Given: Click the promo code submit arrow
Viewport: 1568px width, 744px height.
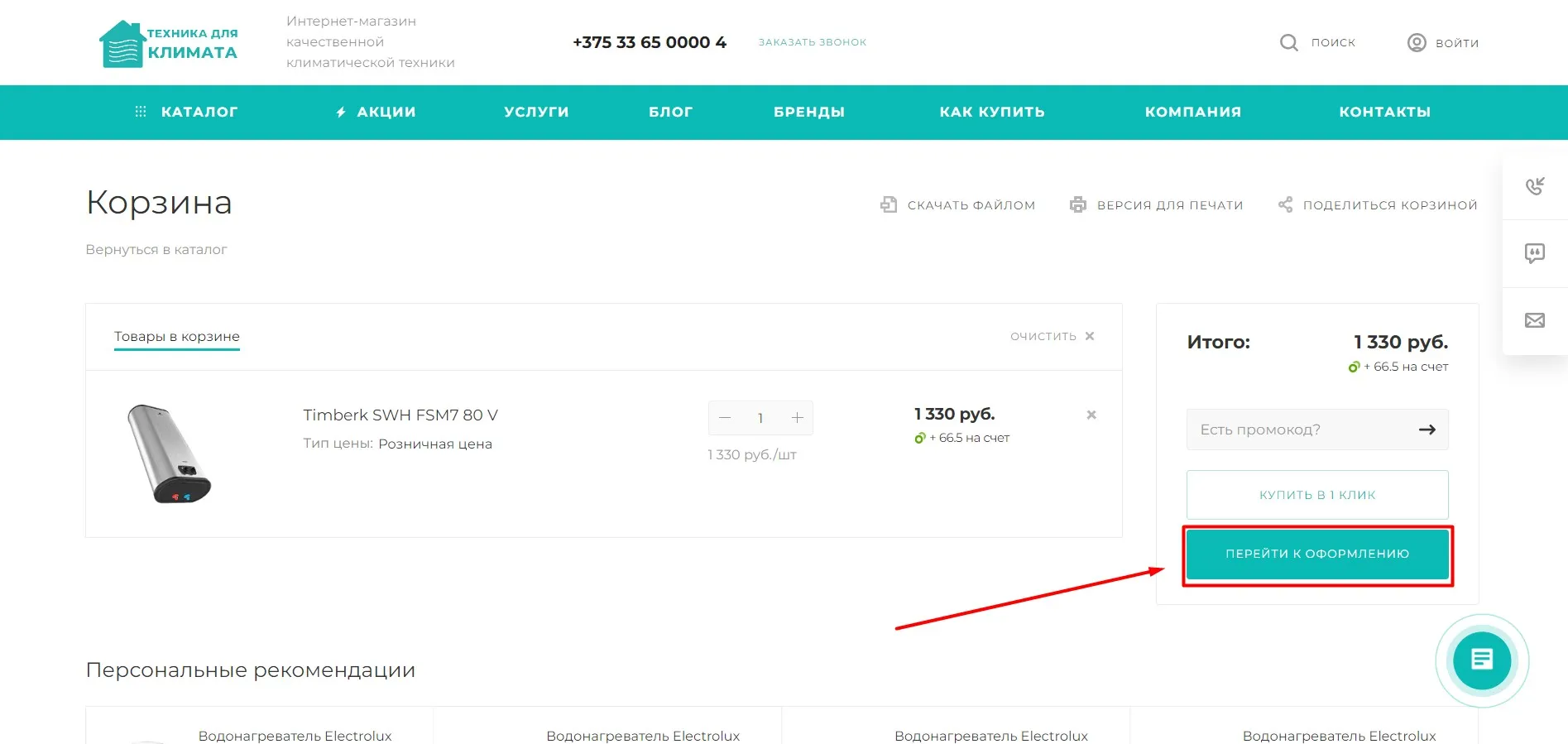Looking at the screenshot, I should coord(1427,430).
